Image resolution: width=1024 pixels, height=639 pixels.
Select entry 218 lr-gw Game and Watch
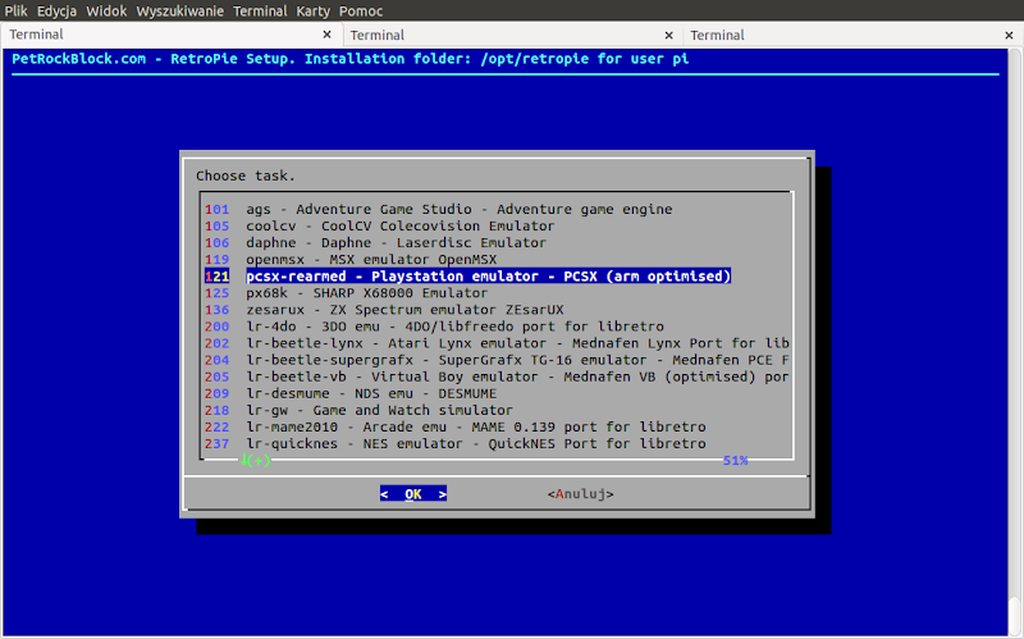pos(359,410)
